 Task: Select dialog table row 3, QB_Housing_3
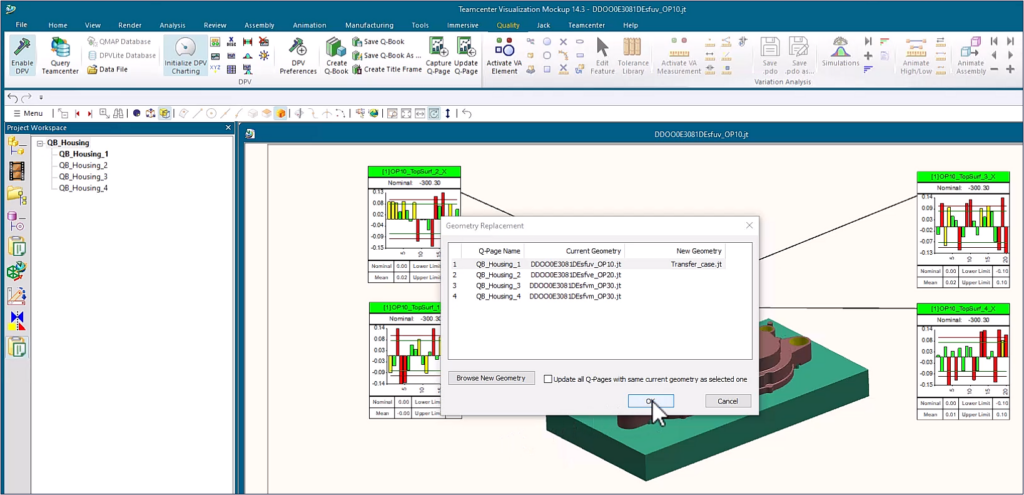point(588,285)
